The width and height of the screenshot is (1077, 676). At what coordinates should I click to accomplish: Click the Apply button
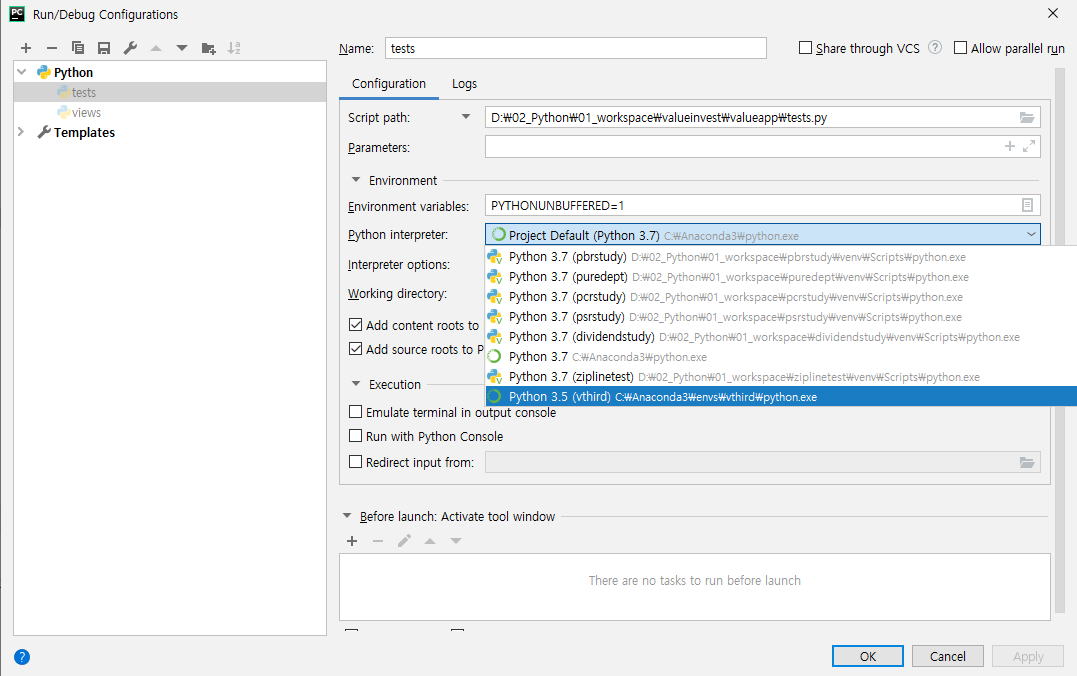(x=1028, y=656)
